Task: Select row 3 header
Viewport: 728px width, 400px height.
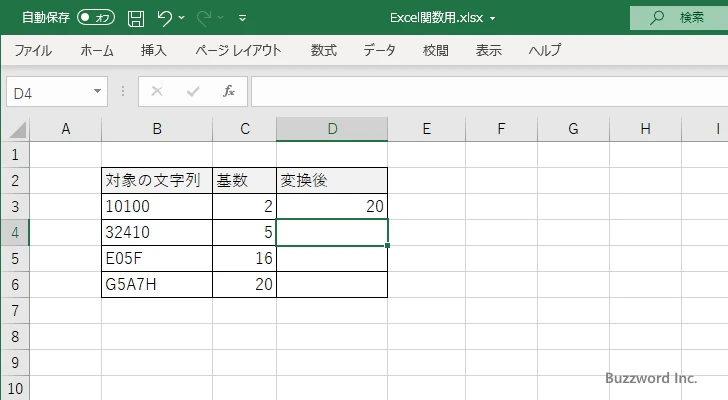Action: (x=15, y=206)
